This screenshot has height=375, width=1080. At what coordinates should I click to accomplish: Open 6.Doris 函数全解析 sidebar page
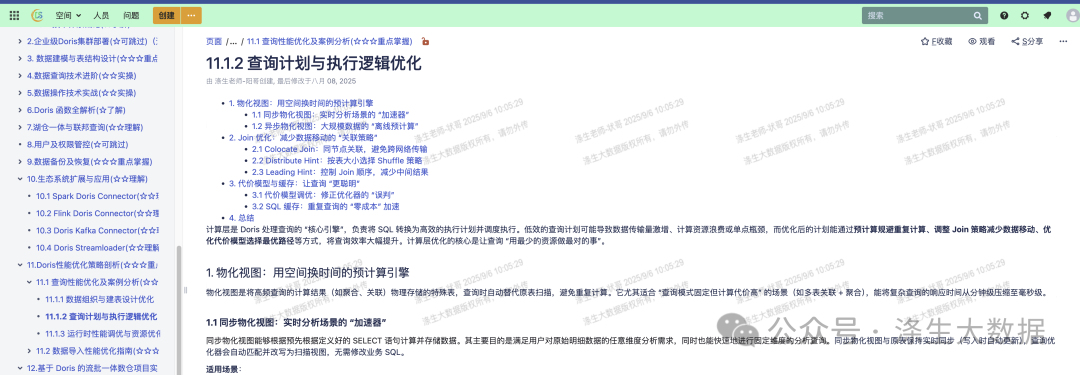76,110
